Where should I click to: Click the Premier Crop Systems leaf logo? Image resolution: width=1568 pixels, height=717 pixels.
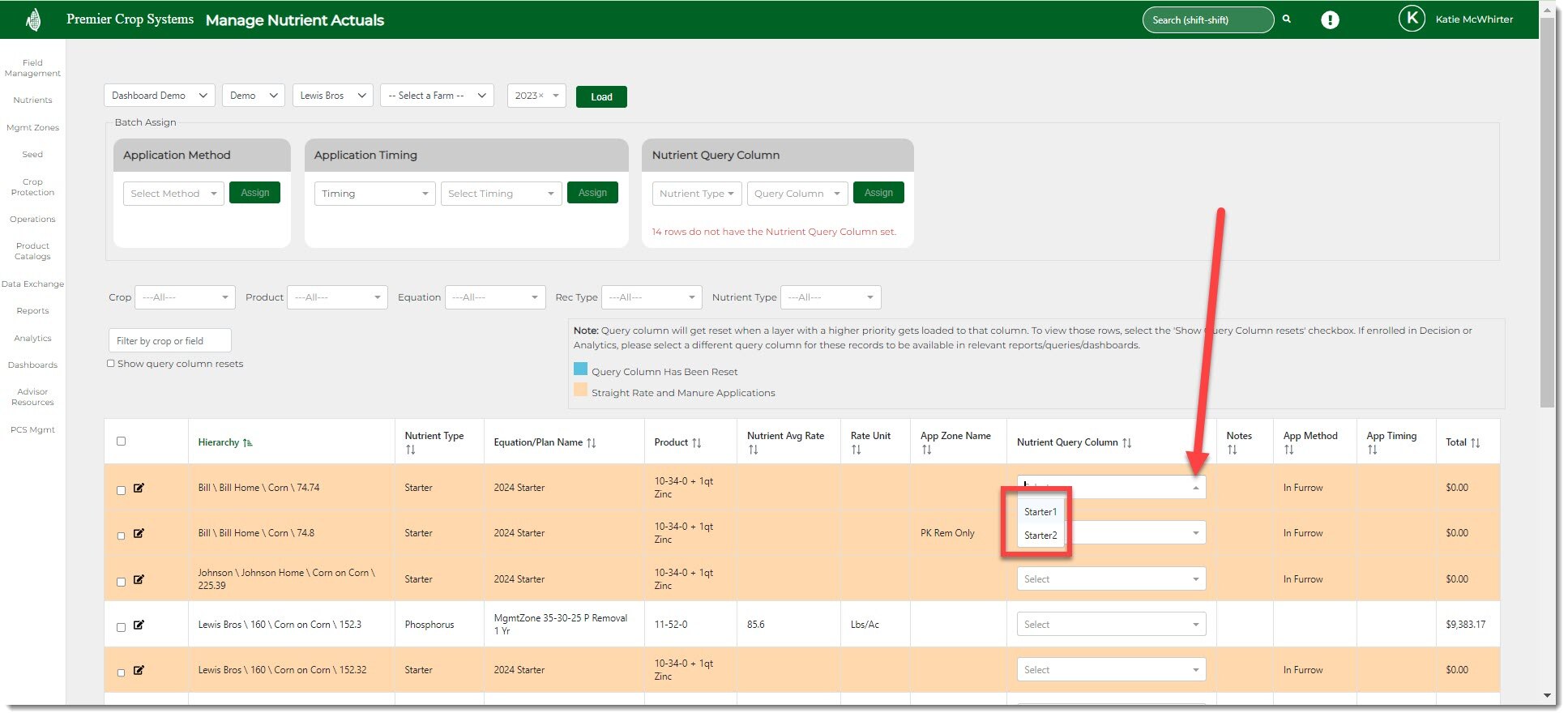coord(33,19)
